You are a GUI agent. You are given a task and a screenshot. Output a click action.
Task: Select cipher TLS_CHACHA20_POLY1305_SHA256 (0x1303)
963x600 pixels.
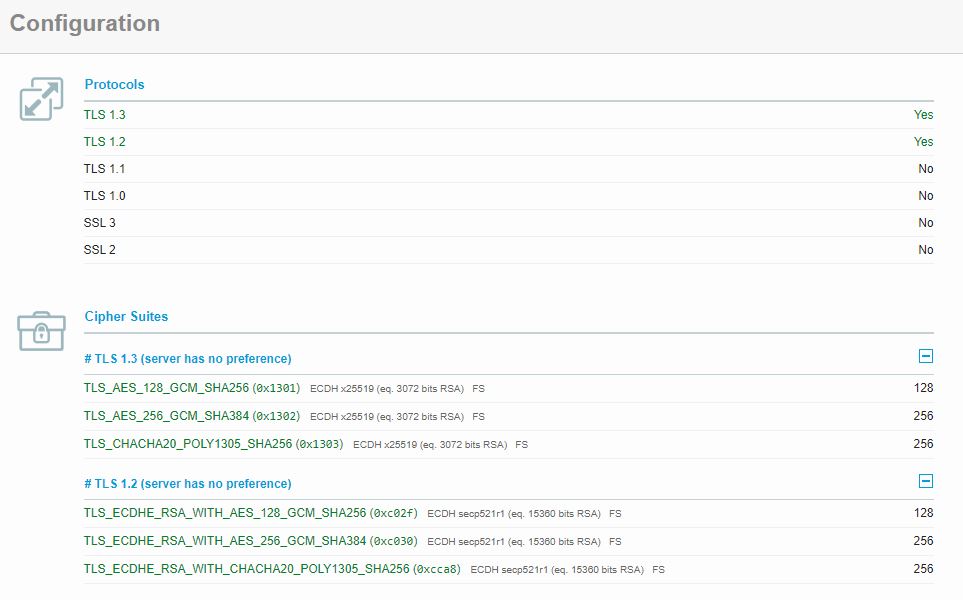(213, 444)
